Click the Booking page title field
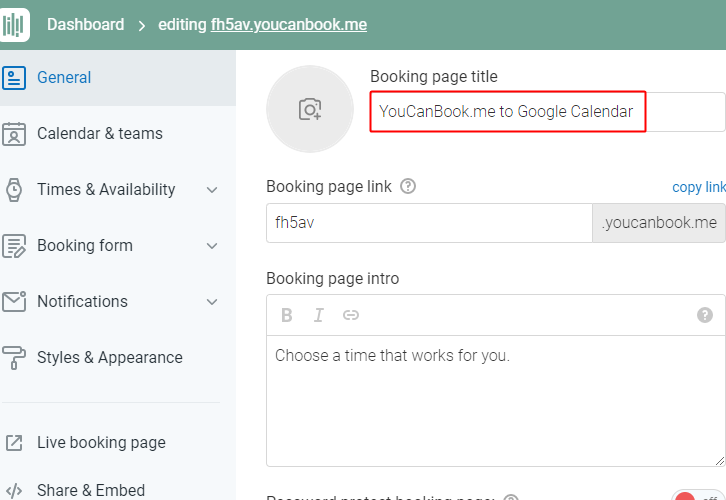The height and width of the screenshot is (500, 726). click(548, 112)
